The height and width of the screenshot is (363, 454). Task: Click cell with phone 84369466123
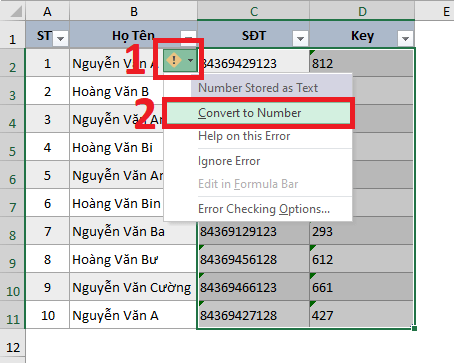254,287
